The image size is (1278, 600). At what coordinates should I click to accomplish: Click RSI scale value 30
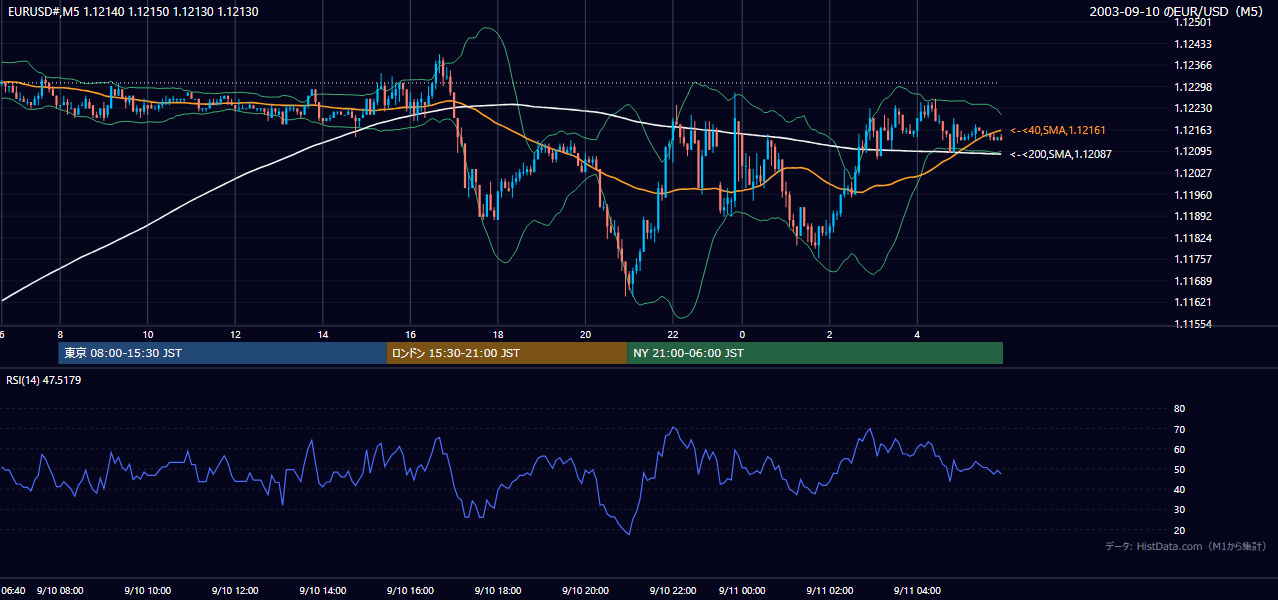tap(1179, 510)
